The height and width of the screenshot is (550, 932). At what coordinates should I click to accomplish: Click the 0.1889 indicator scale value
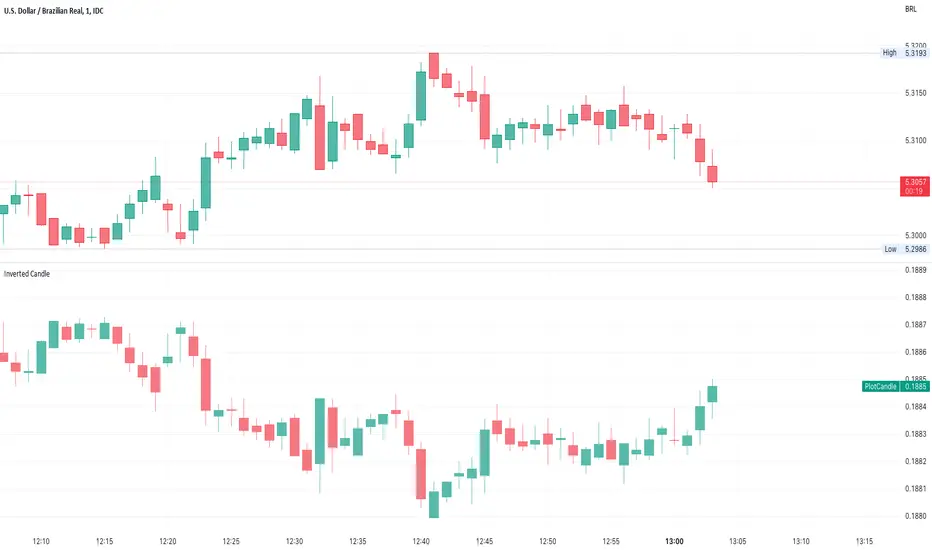pyautogui.click(x=915, y=270)
